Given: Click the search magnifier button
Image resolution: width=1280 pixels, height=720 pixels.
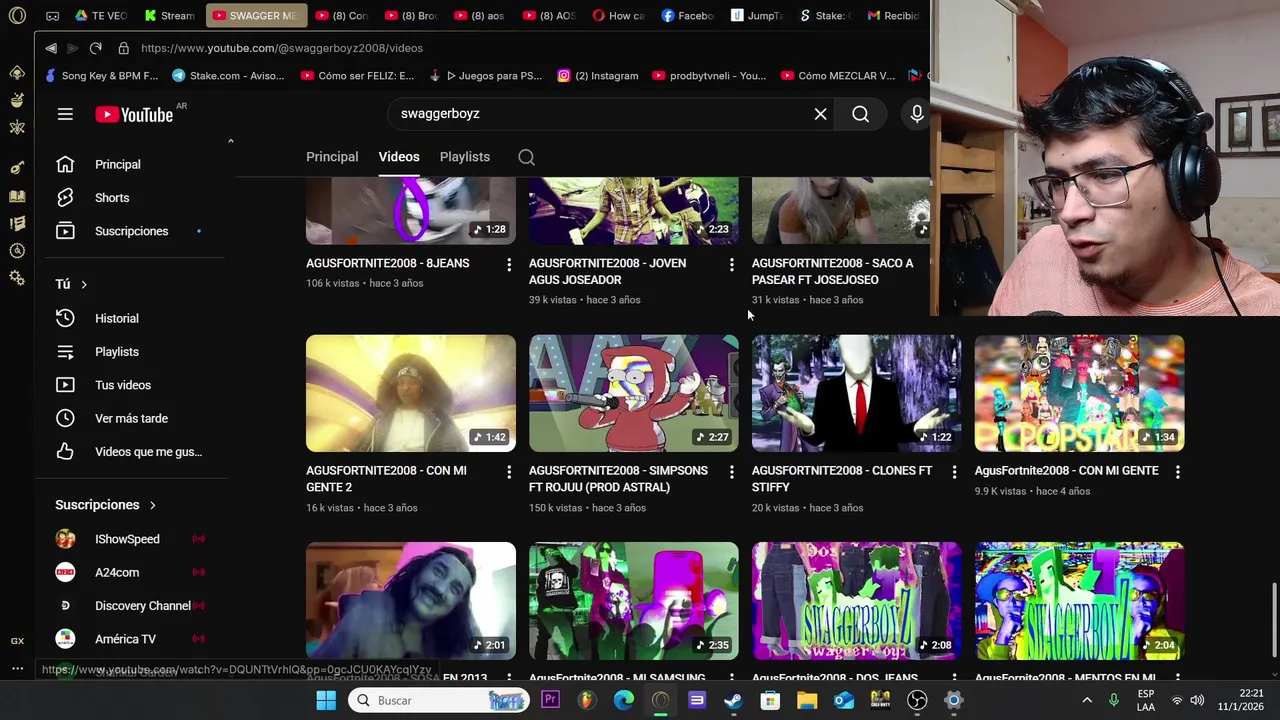Looking at the screenshot, I should pyautogui.click(x=860, y=114).
